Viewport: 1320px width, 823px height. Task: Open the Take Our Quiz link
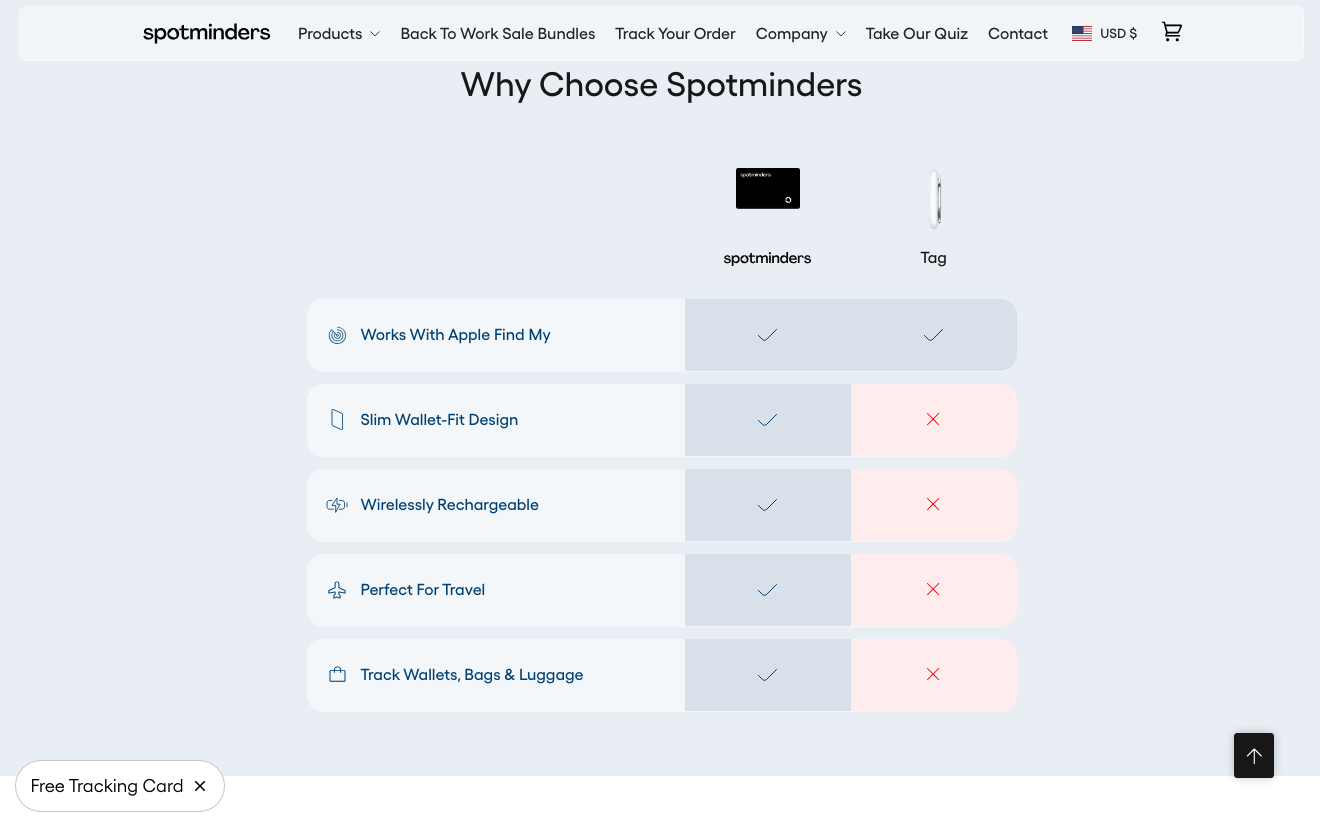pos(917,34)
